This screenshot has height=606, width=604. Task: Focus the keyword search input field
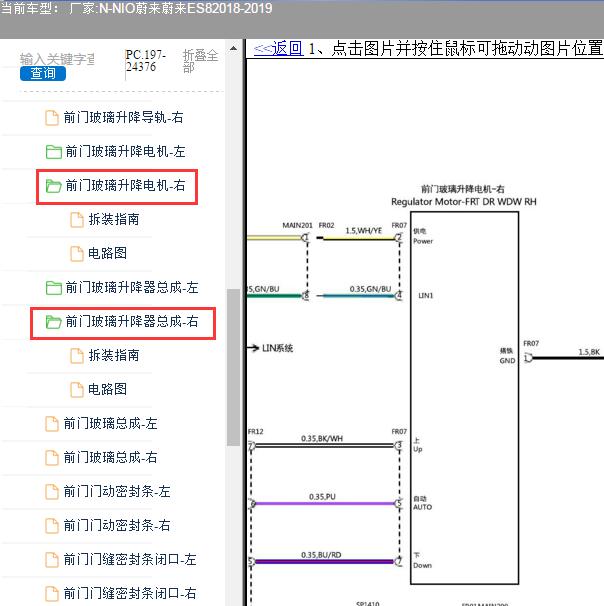pos(57,59)
